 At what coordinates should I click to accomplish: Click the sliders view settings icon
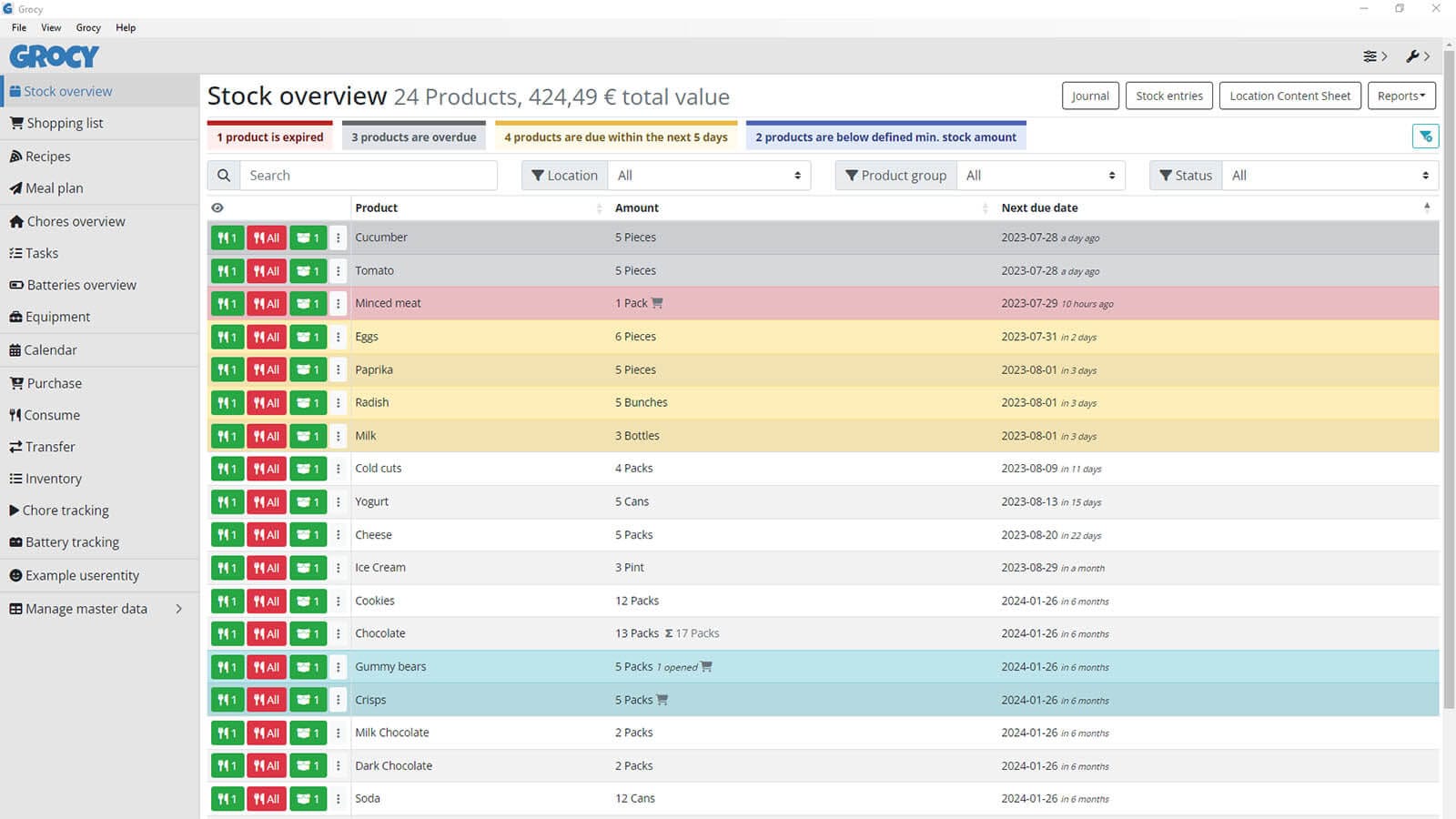click(1370, 56)
